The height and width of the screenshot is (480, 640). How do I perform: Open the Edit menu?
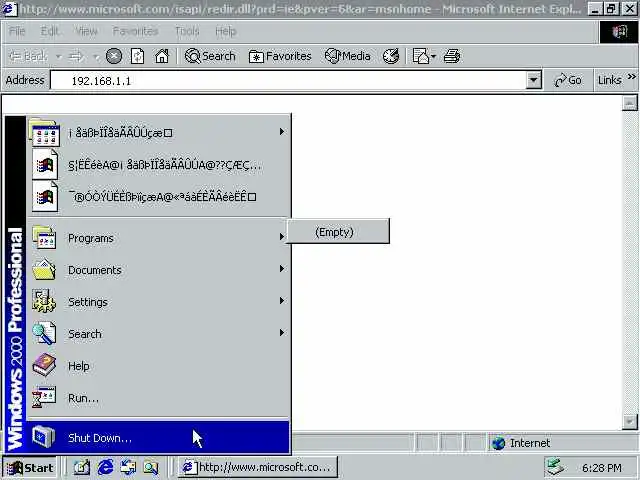pyautogui.click(x=50, y=31)
